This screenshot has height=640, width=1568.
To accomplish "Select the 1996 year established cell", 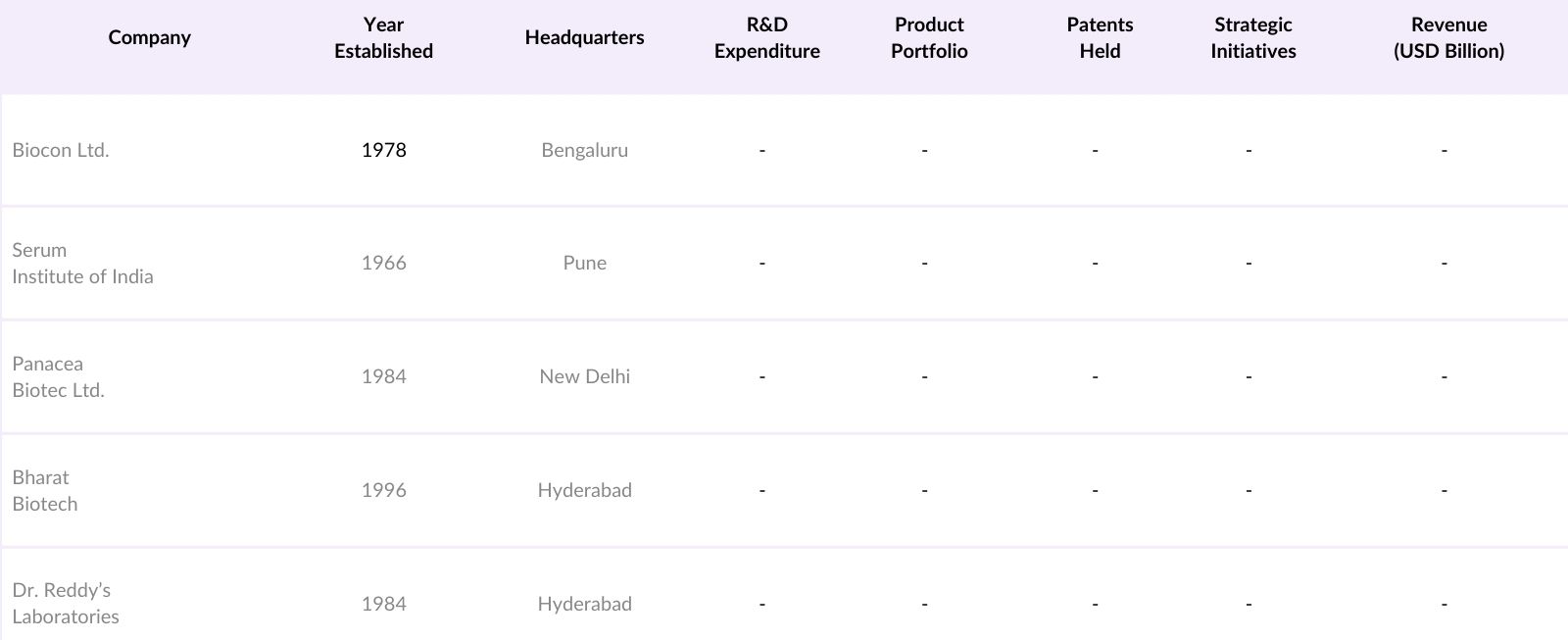I will click(383, 490).
